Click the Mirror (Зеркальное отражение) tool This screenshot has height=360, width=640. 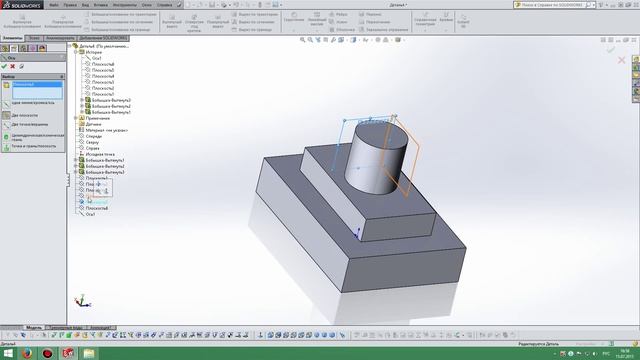(383, 29)
